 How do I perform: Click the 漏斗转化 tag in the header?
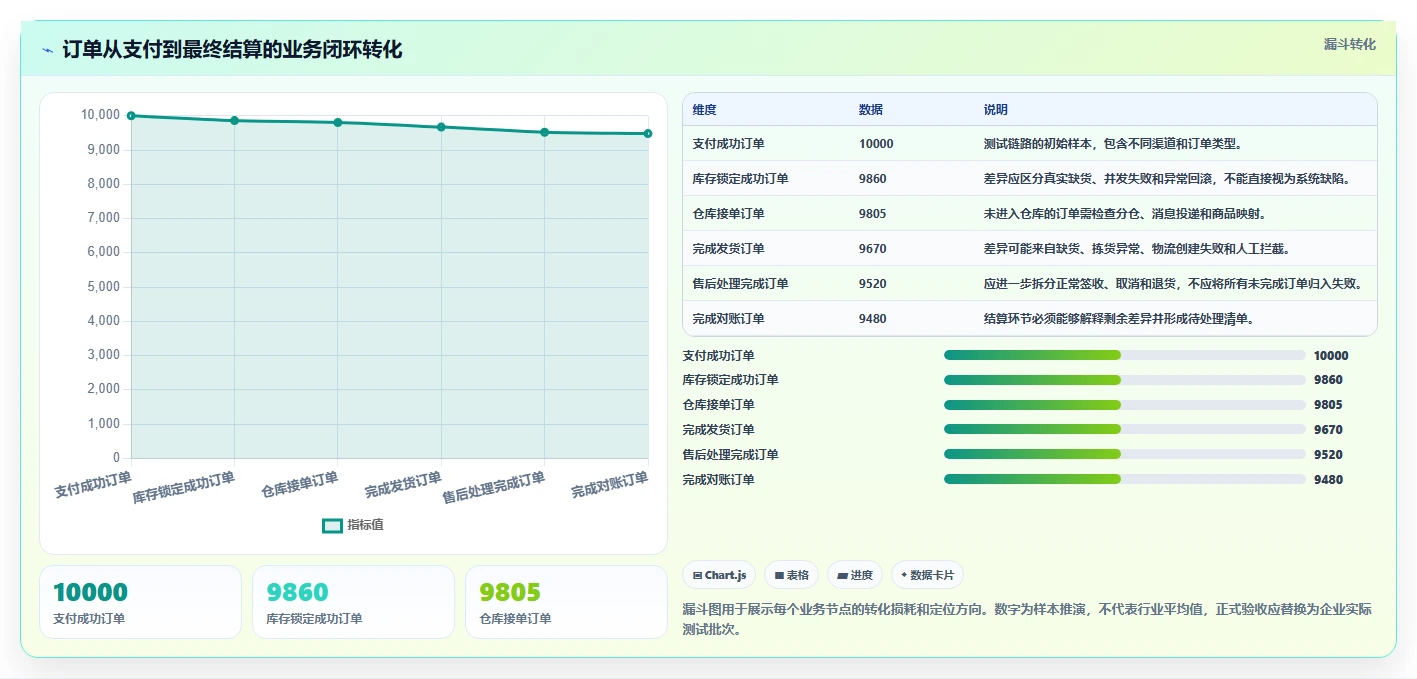pyautogui.click(x=1350, y=44)
